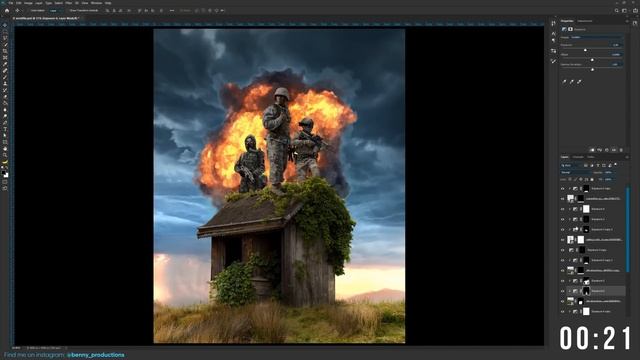Select the Move tool in the toolbox
Image resolution: width=640 pixels, height=360 pixels.
tap(5, 25)
